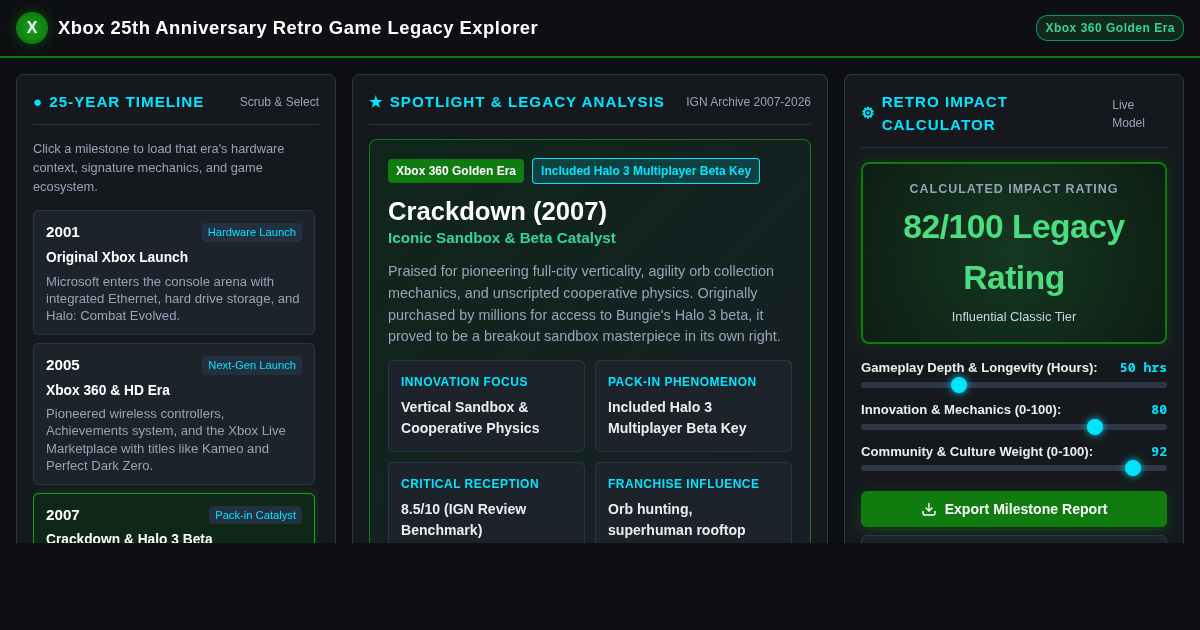Open the Critical Reception card
Screen dimensions: 1200x630
(x=486, y=502)
